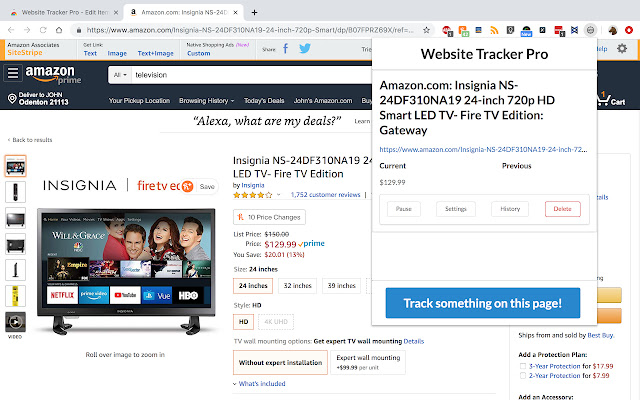Go to the browser home page icon
The height and width of the screenshot is (400, 640).
point(59,30)
